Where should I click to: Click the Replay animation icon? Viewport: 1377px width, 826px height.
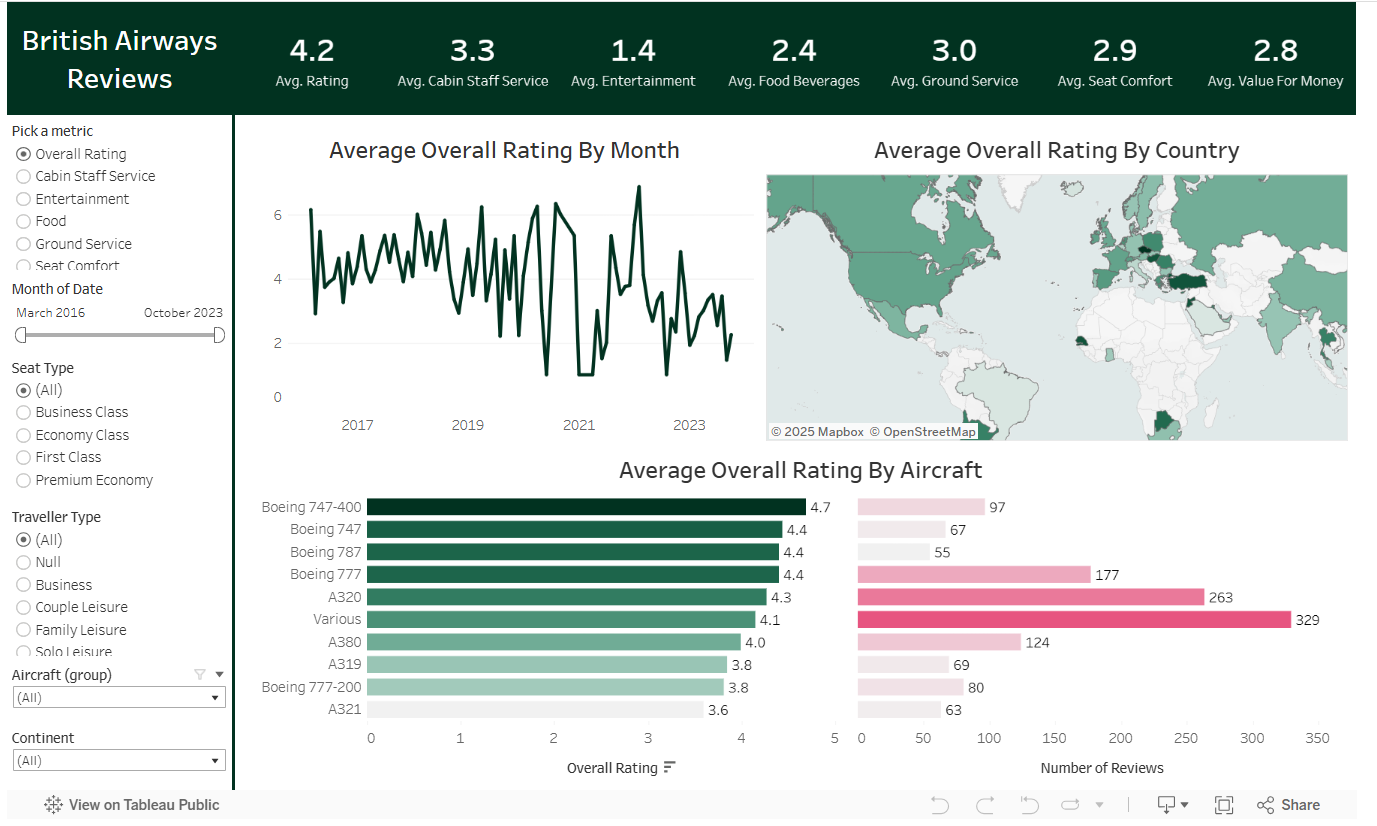click(x=1071, y=805)
